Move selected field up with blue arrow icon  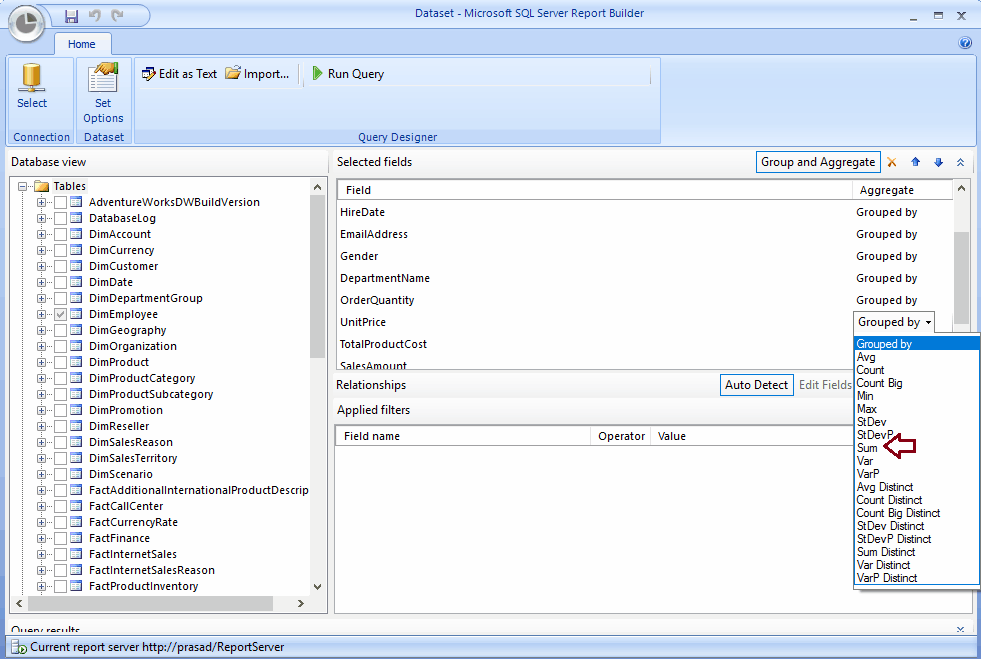coord(915,161)
